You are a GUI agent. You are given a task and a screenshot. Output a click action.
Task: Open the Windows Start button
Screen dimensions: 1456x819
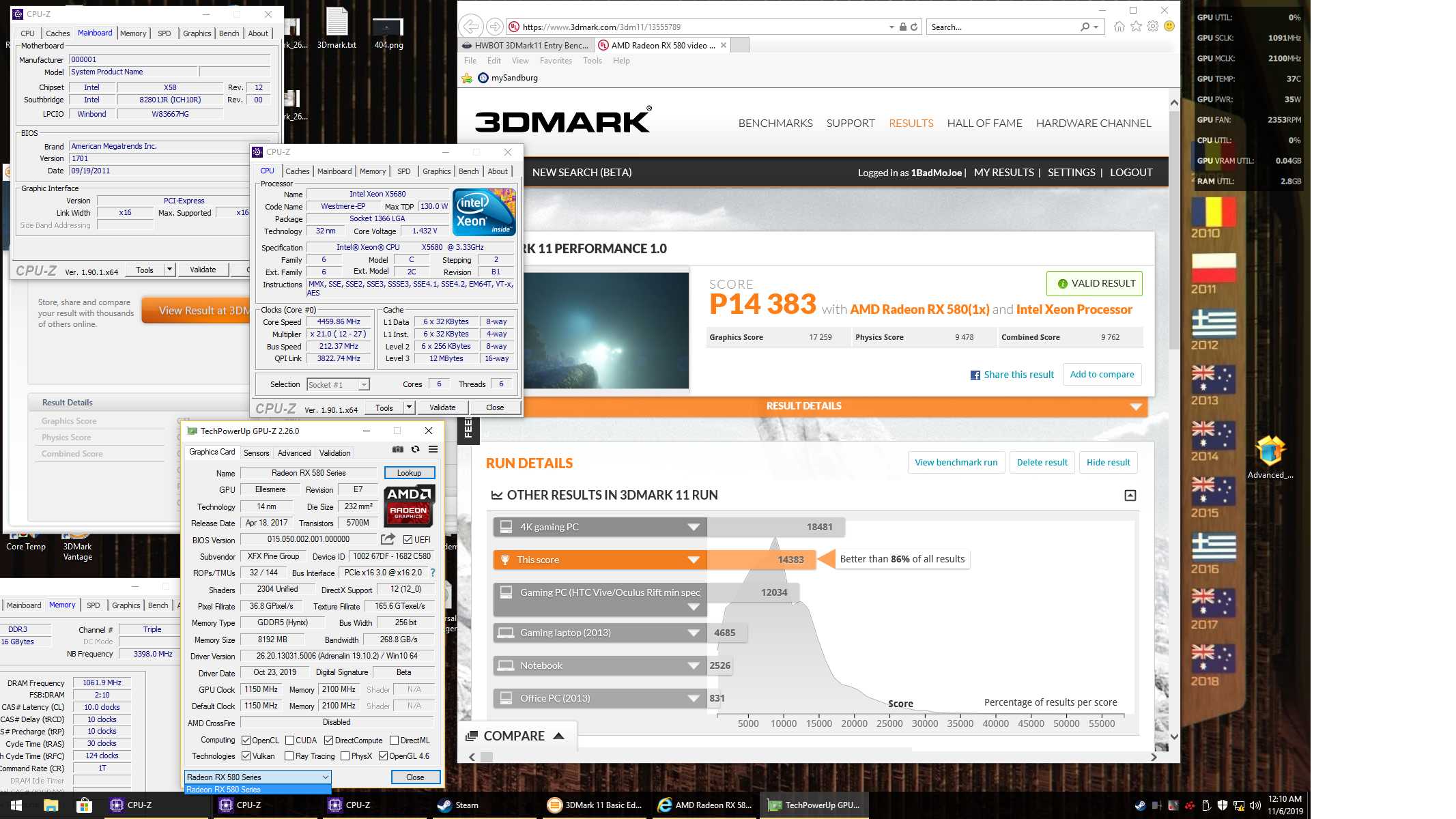(16, 805)
